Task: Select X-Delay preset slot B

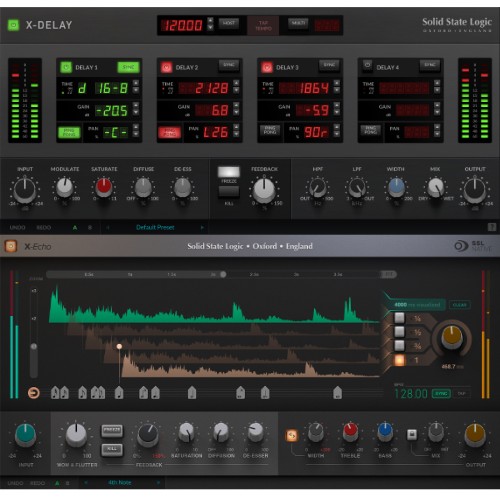Action: point(90,227)
